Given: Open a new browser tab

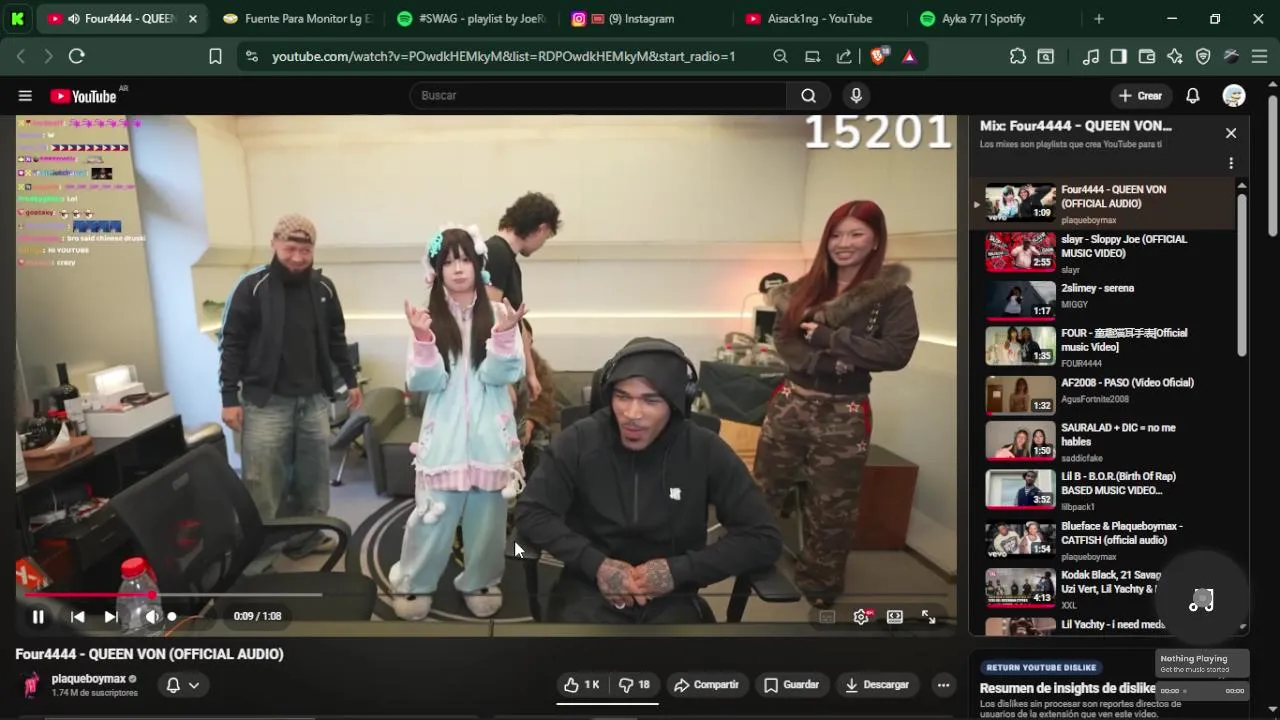Looking at the screenshot, I should 1099,19.
